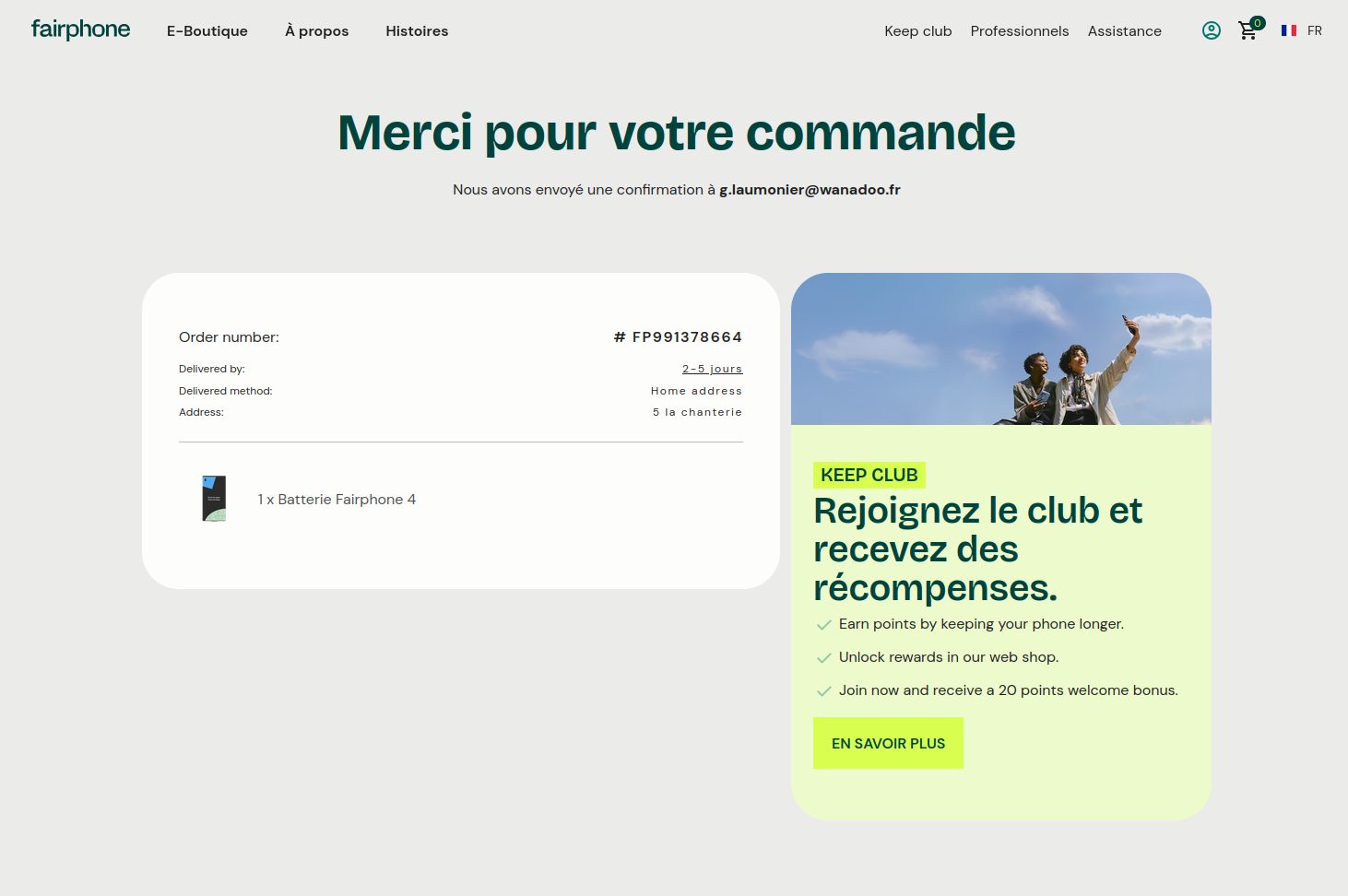This screenshot has width=1348, height=896.
Task: Click the EN SAVOIR PLUS button
Action: click(888, 743)
